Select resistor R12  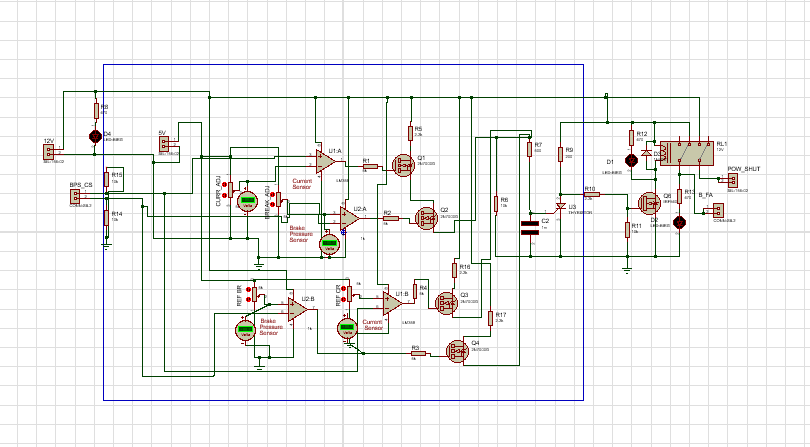click(631, 138)
